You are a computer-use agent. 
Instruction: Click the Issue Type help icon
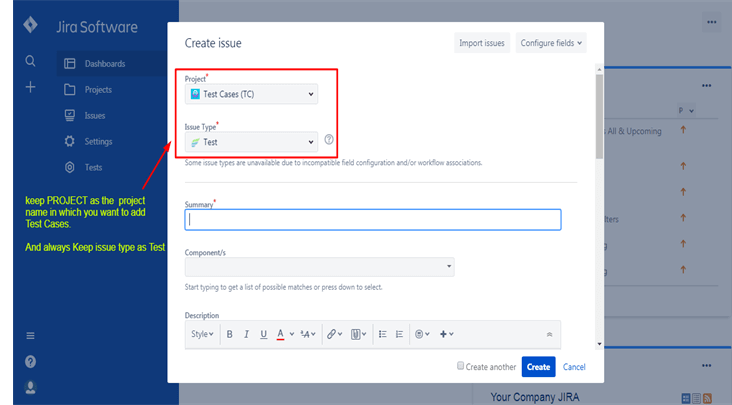pos(329,141)
